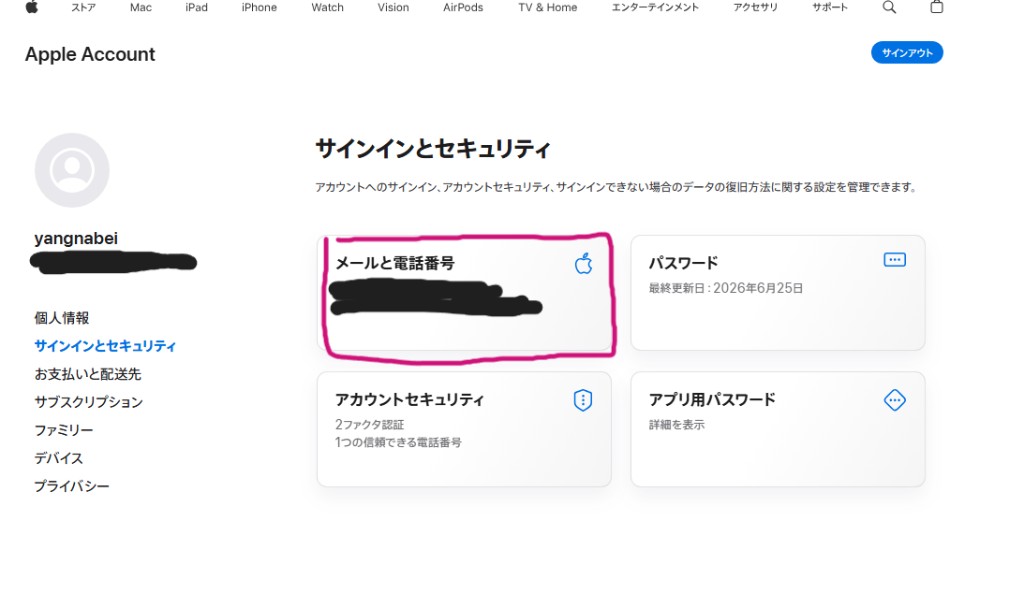Open the iPhone menu item
1024x608 pixels.
click(x=259, y=8)
